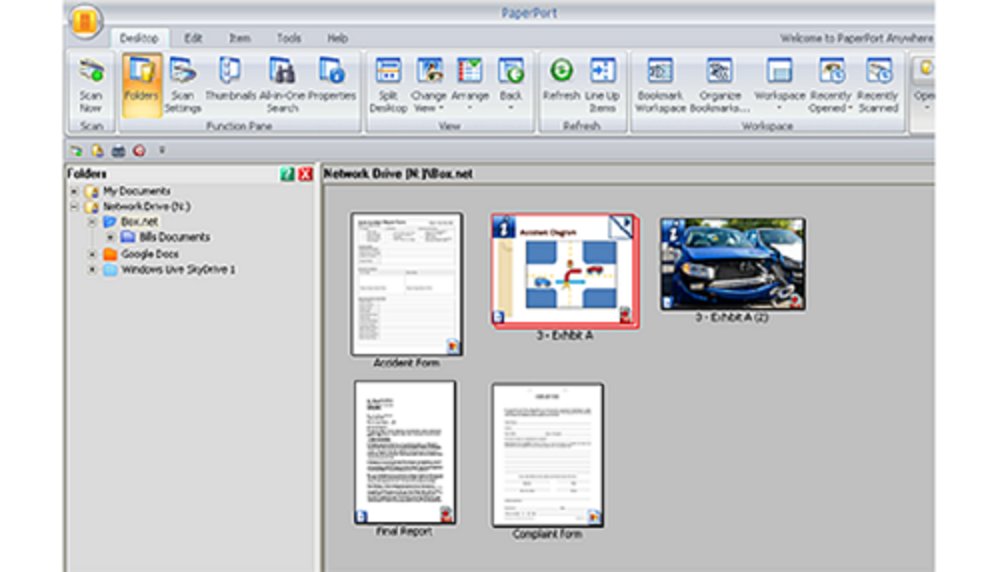
Task: Open the Tools ribbon tab
Action: pyautogui.click(x=288, y=38)
